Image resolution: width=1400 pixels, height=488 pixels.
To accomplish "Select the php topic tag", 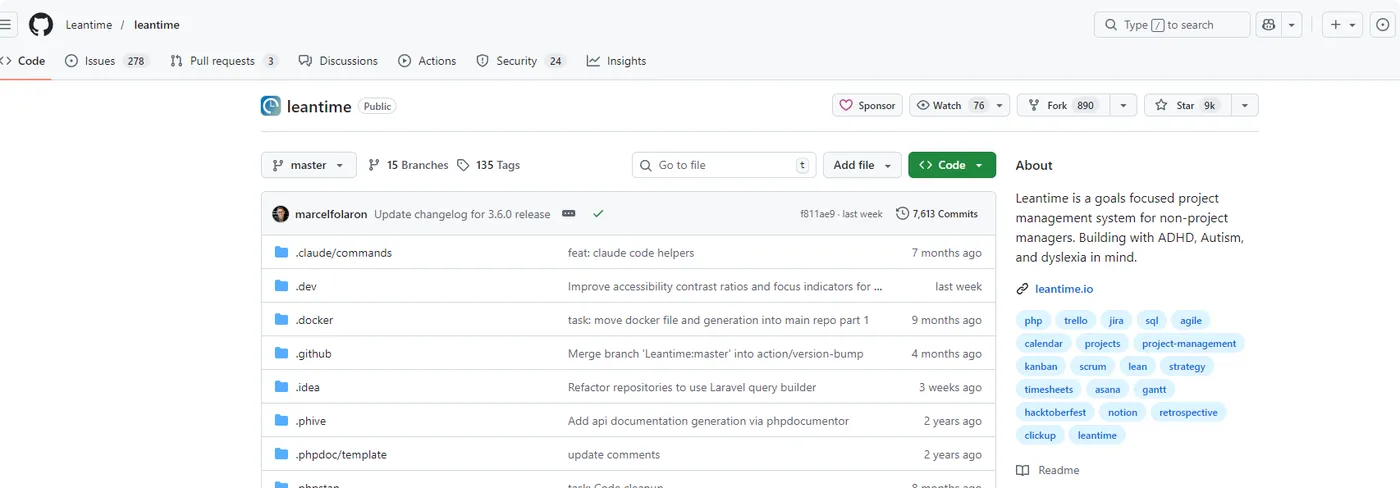I will pyautogui.click(x=1033, y=321).
